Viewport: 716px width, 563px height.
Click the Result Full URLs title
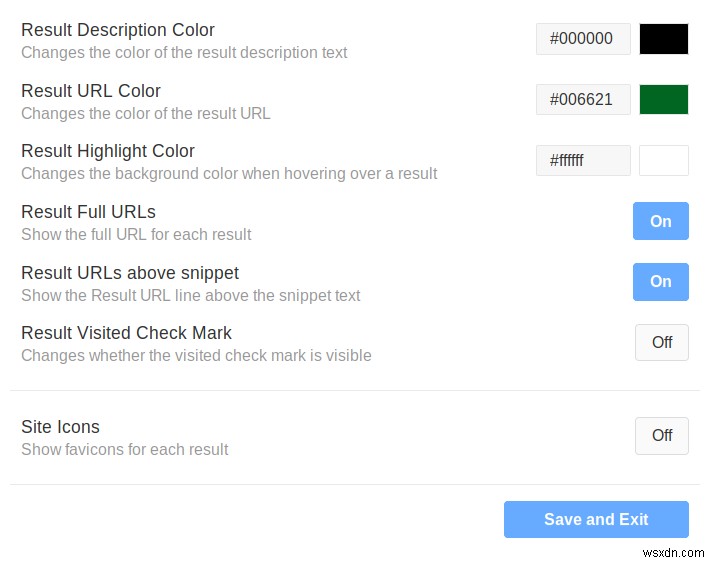click(88, 212)
